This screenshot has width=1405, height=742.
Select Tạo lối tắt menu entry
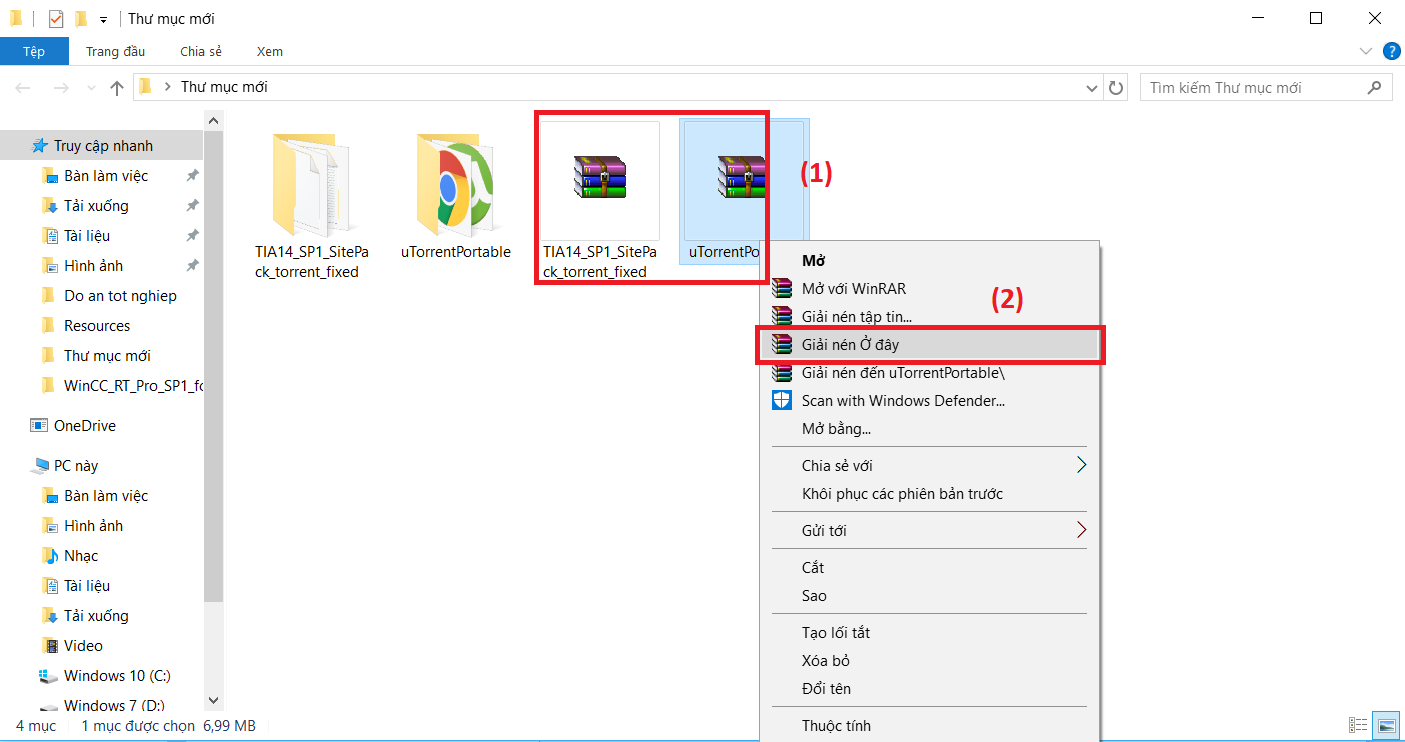pyautogui.click(x=930, y=632)
